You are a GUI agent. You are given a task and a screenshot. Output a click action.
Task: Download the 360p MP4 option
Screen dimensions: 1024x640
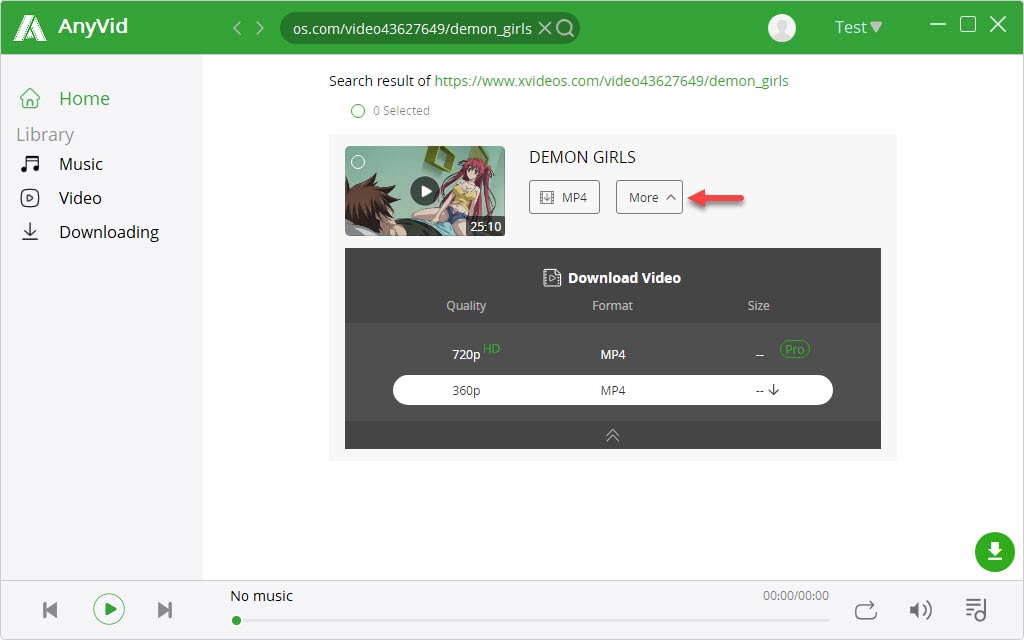pos(613,390)
